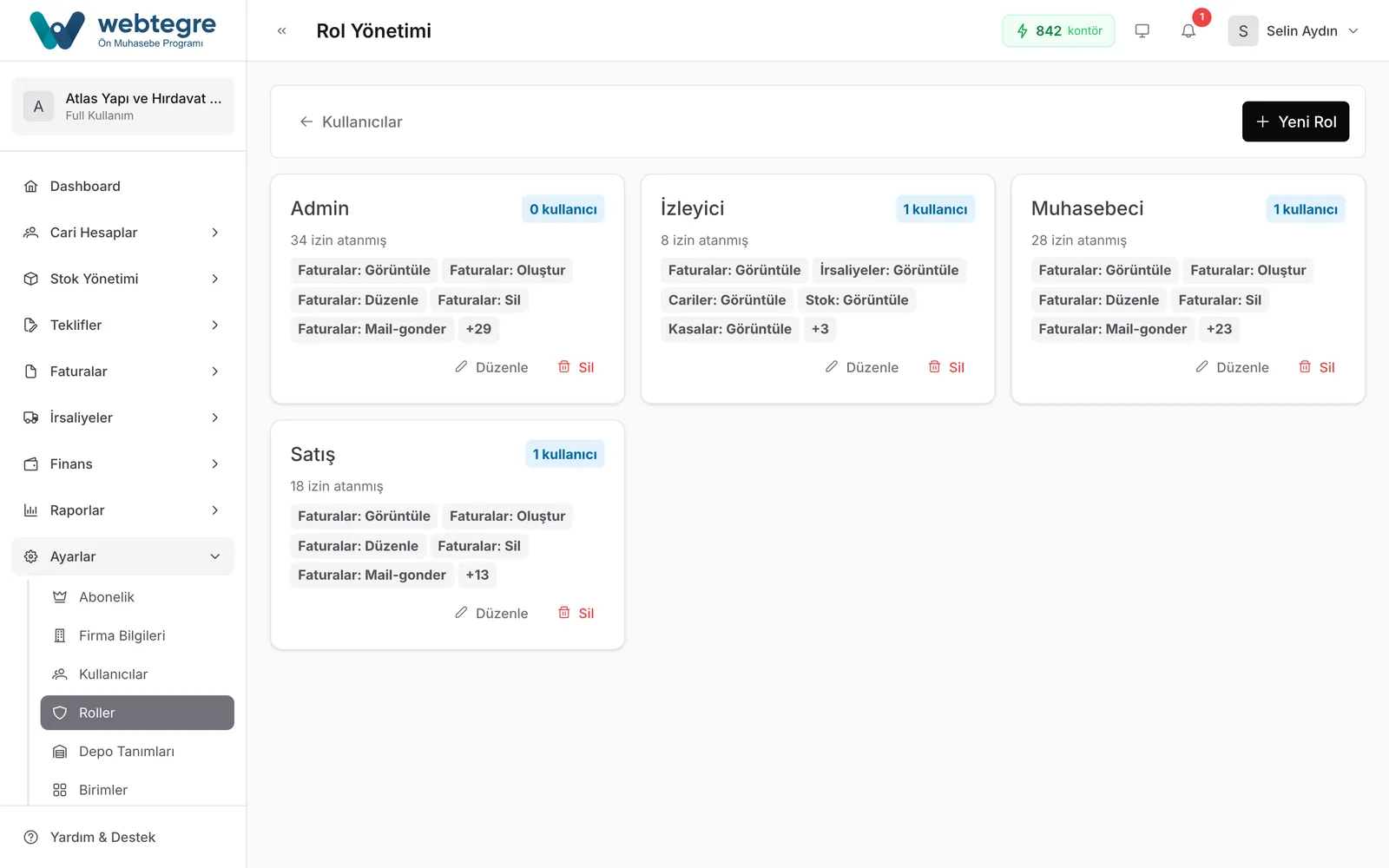The width and height of the screenshot is (1389, 868).
Task: Click the Raporlar chart icon
Action: [x=31, y=510]
